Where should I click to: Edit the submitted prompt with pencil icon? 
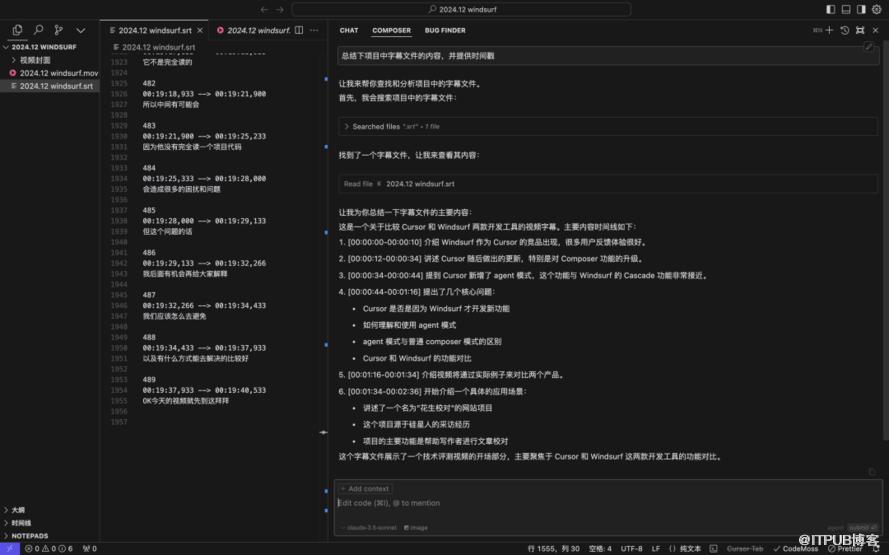868,46
